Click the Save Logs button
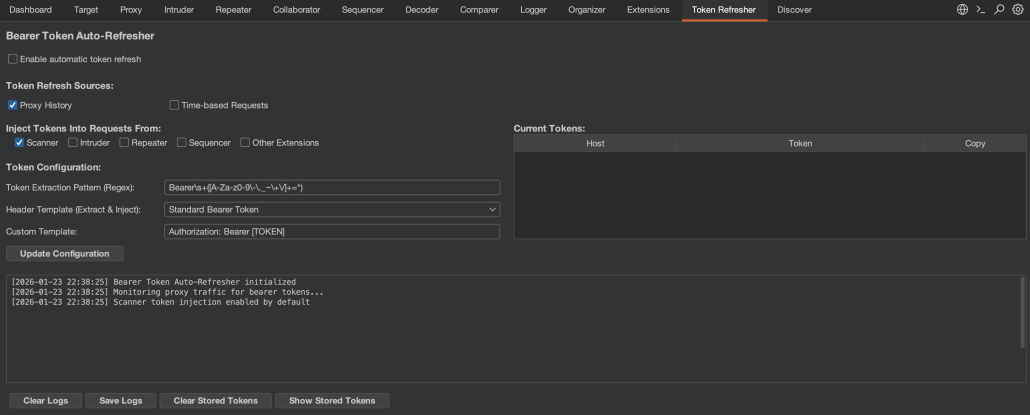Viewport: 1030px width, 415px height. (120, 400)
